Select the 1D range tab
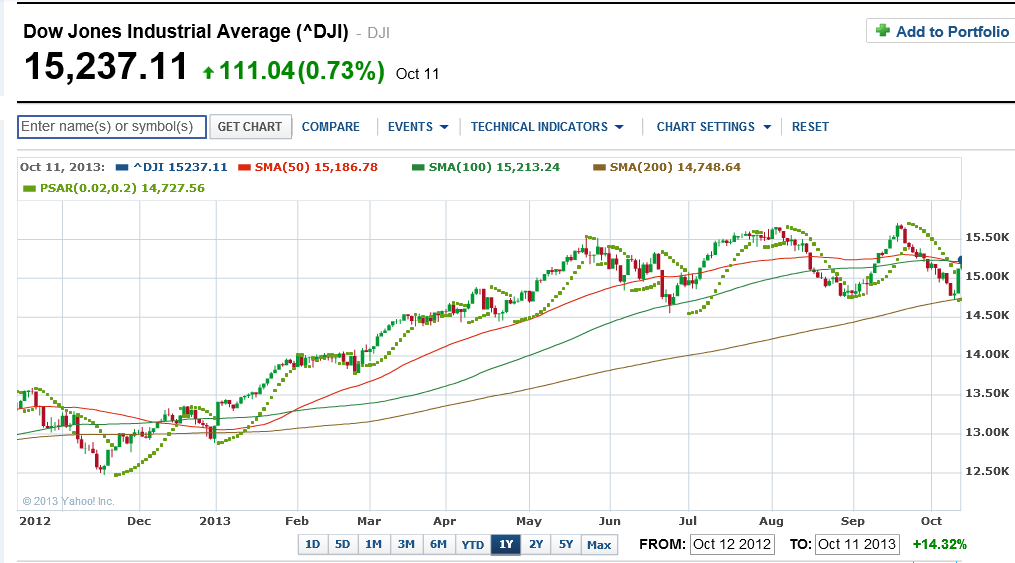Viewport: 1015px width, 563px height. (x=313, y=544)
